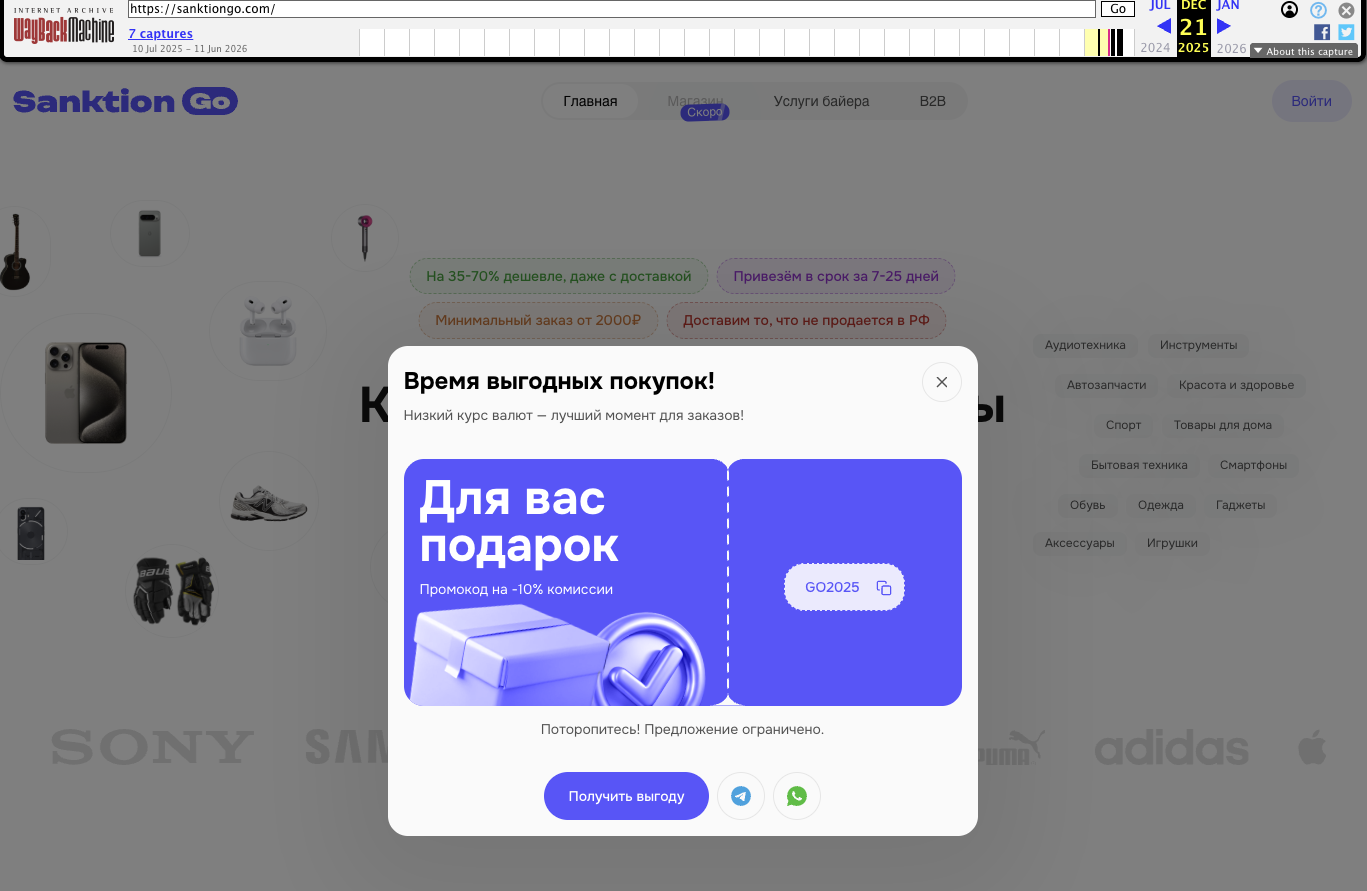Go to next capture arrow JAN
This screenshot has width=1367, height=891.
click(1224, 26)
